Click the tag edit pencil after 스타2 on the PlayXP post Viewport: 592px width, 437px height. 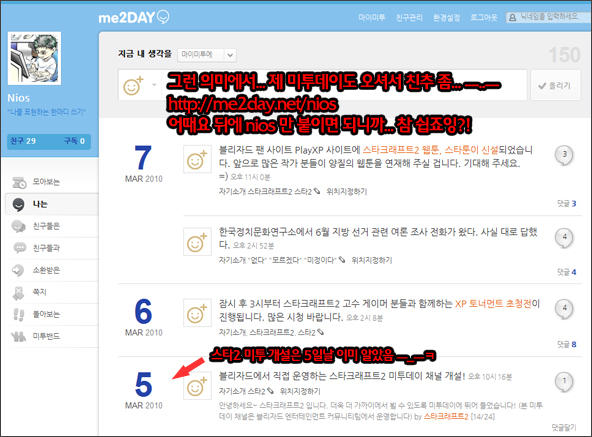pyautogui.click(x=317, y=191)
